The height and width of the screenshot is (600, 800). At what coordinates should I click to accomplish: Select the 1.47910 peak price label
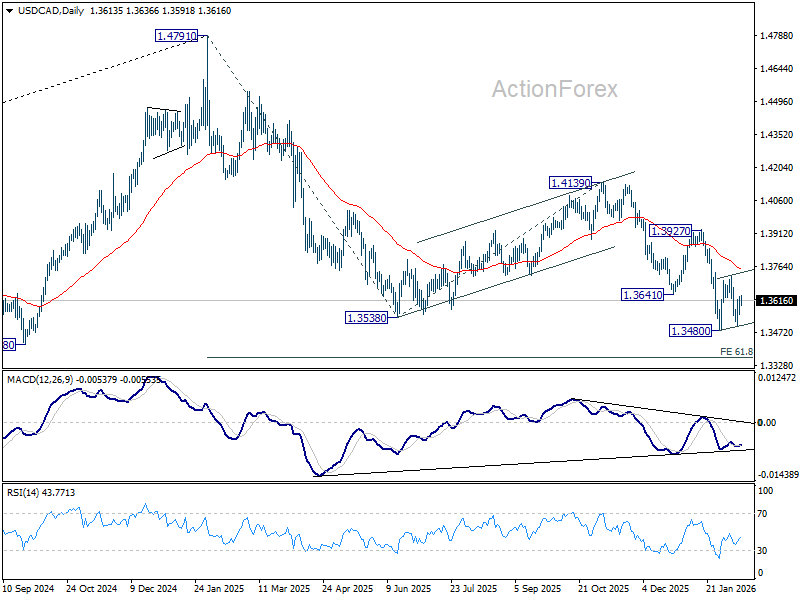click(176, 36)
